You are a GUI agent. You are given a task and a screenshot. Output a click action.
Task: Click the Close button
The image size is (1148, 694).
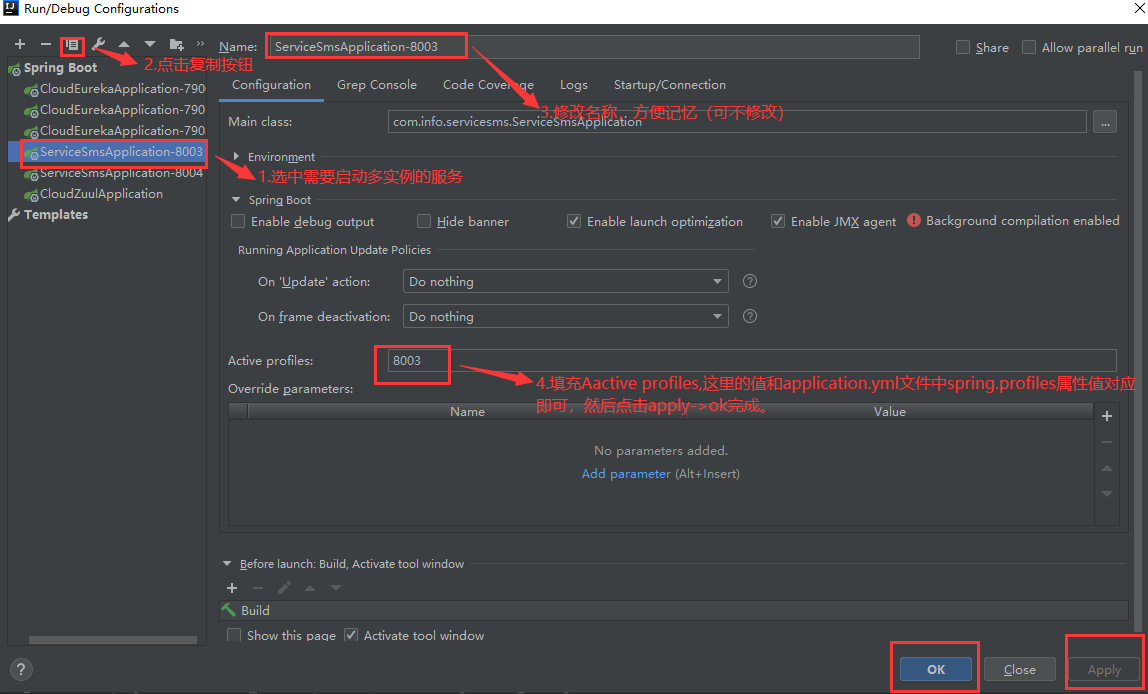click(1019, 669)
